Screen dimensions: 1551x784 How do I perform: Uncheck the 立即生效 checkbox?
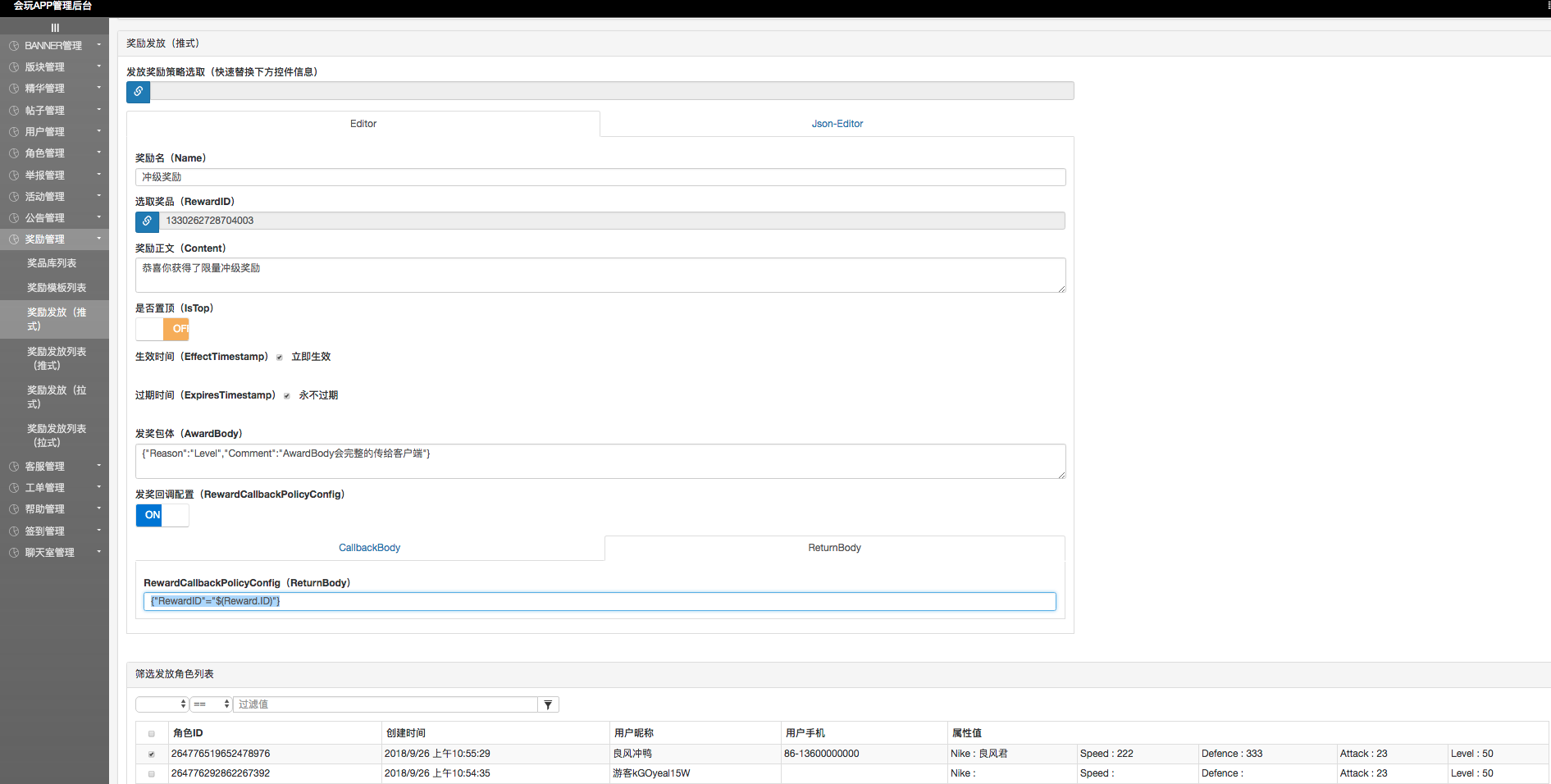[x=280, y=358]
